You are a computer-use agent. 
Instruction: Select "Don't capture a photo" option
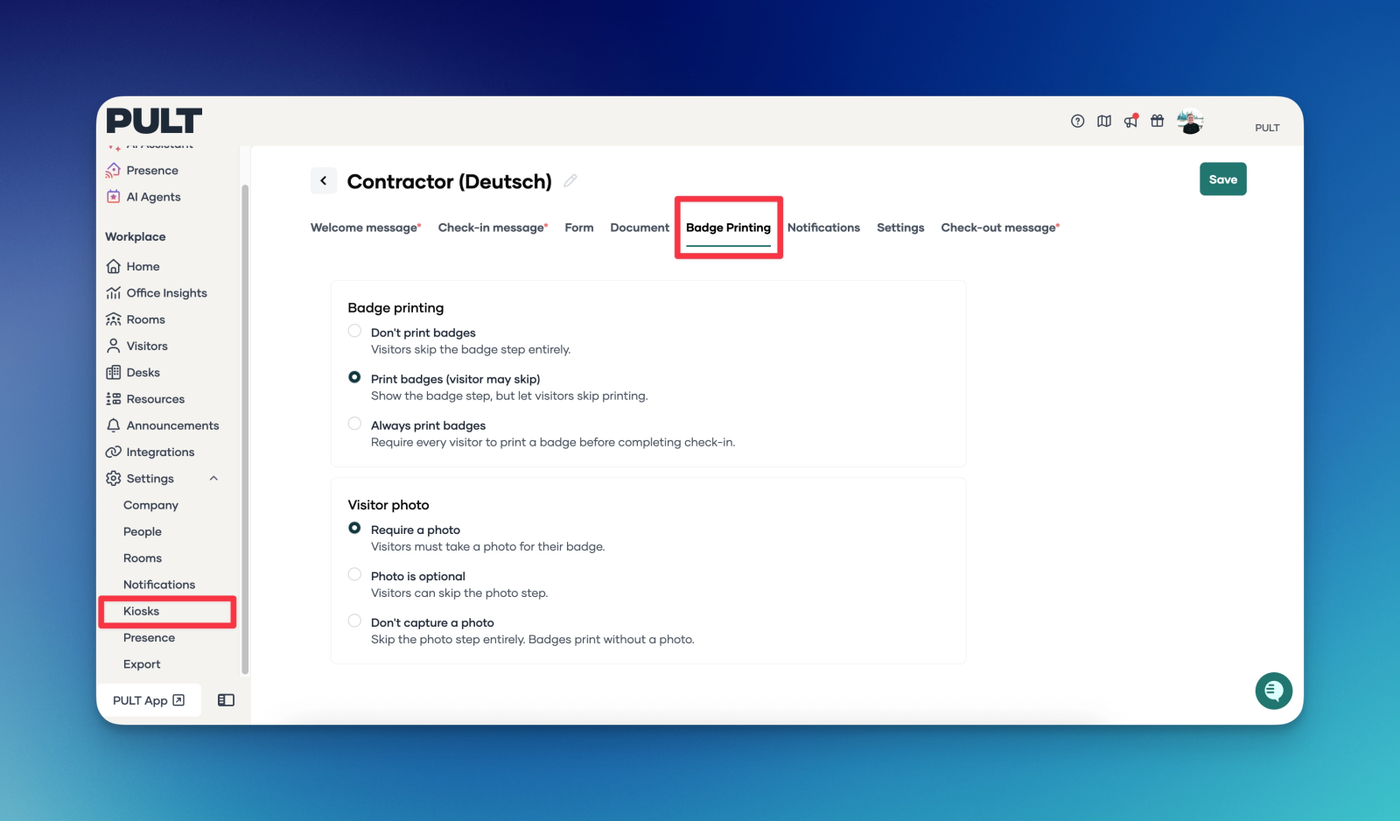[x=355, y=621]
